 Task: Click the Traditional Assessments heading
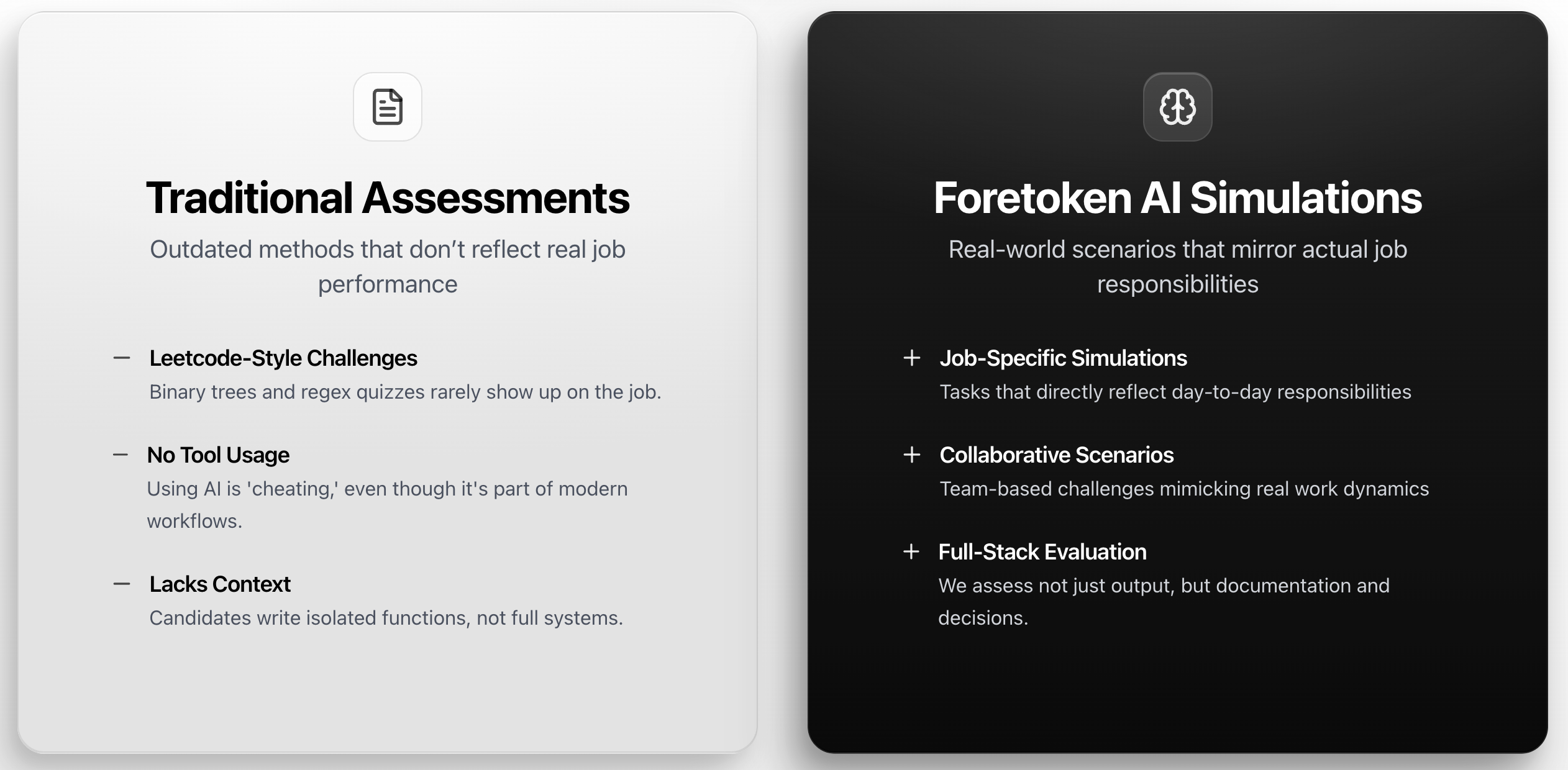[x=388, y=198]
